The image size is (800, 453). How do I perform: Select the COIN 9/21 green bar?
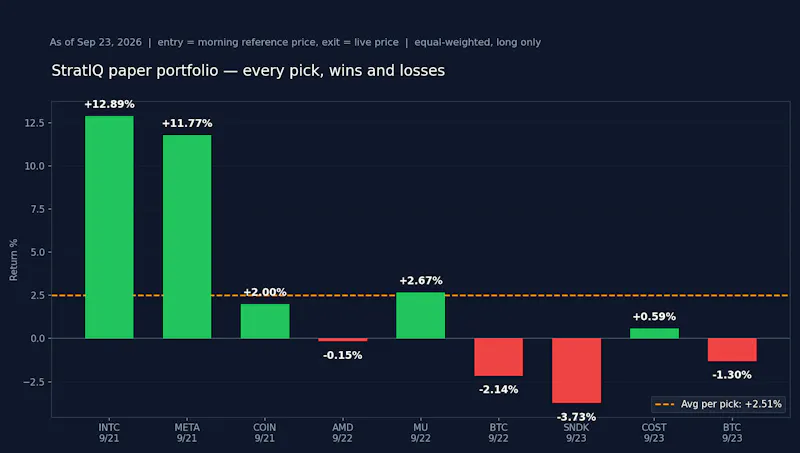tap(265, 321)
